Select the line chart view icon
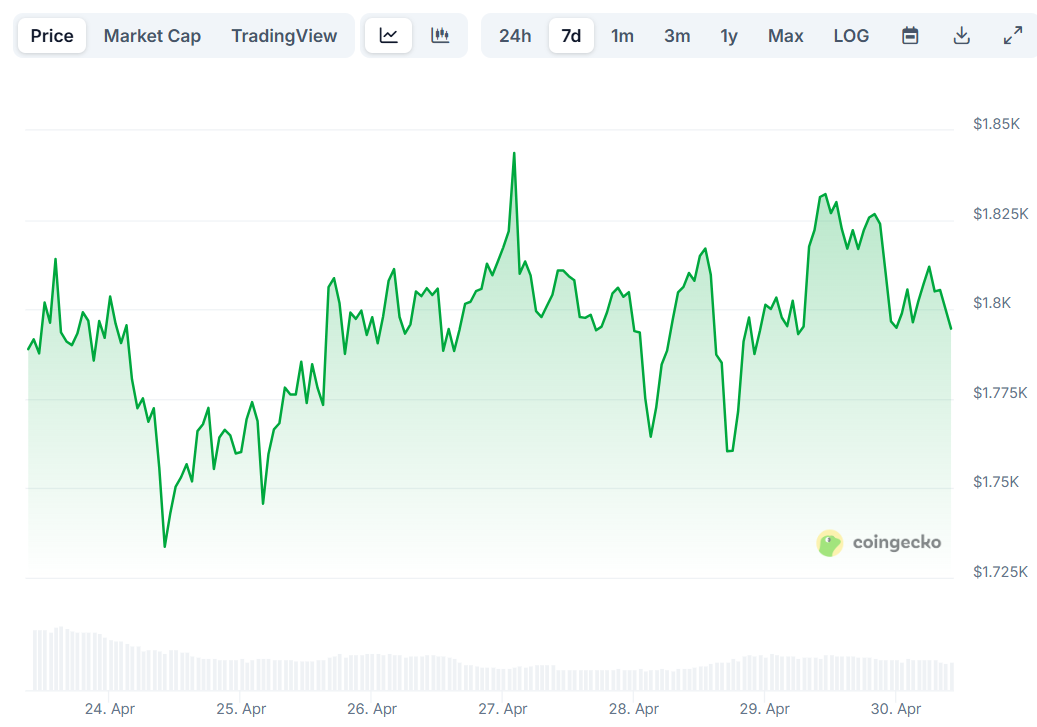This screenshot has height=727, width=1037. click(x=388, y=35)
